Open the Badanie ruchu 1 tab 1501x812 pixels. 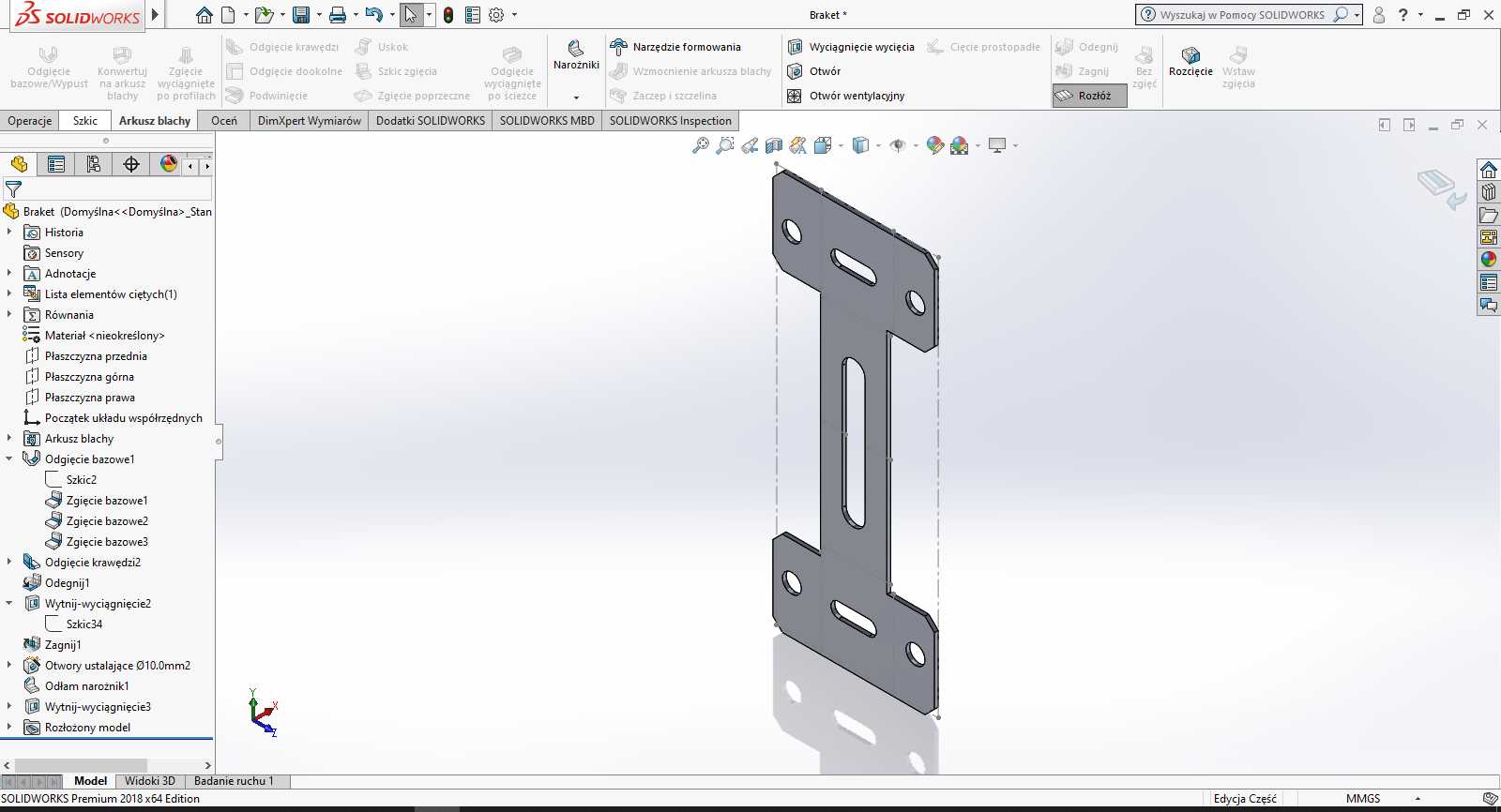click(235, 781)
